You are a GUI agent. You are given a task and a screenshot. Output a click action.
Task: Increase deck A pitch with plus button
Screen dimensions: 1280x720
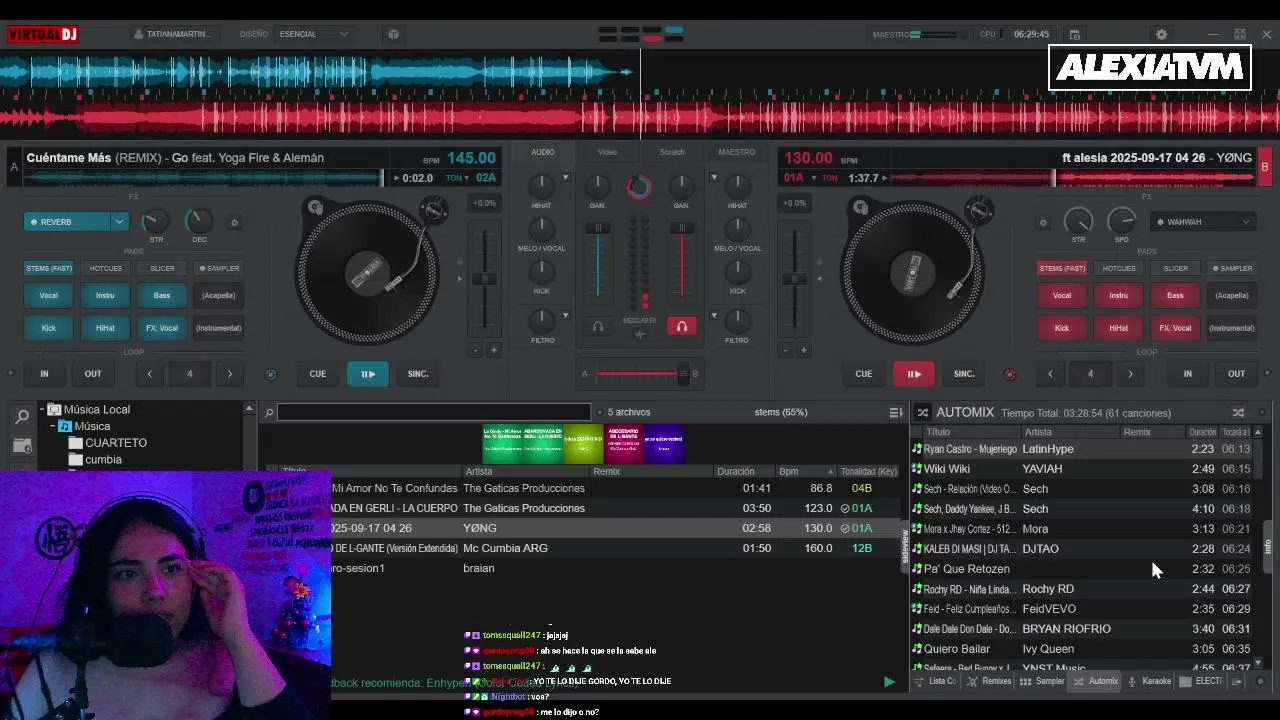[x=493, y=350]
